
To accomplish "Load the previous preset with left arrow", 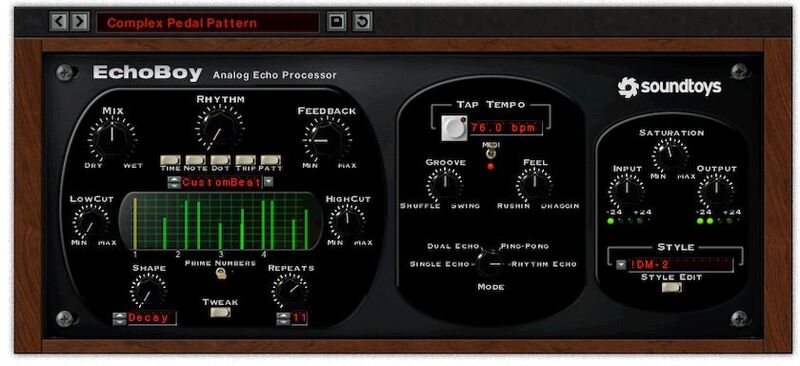I will [x=59, y=22].
